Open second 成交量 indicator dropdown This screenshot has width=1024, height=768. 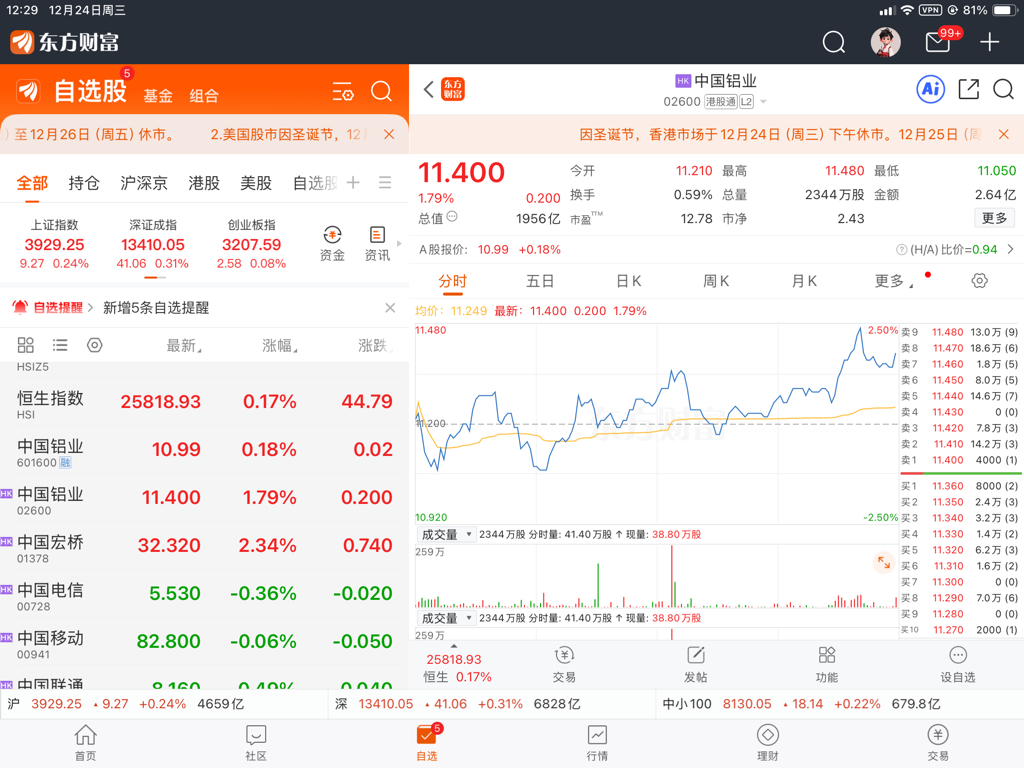[446, 618]
